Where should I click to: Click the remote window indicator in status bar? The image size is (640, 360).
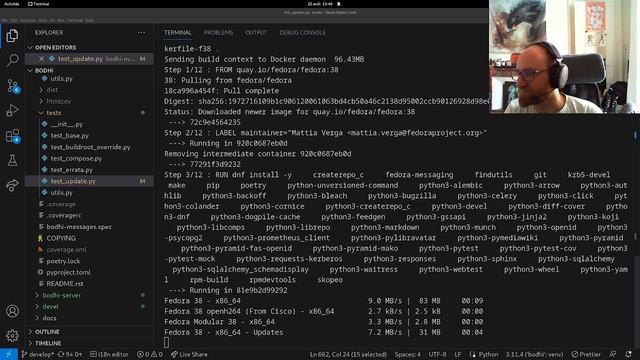(x=9, y=354)
